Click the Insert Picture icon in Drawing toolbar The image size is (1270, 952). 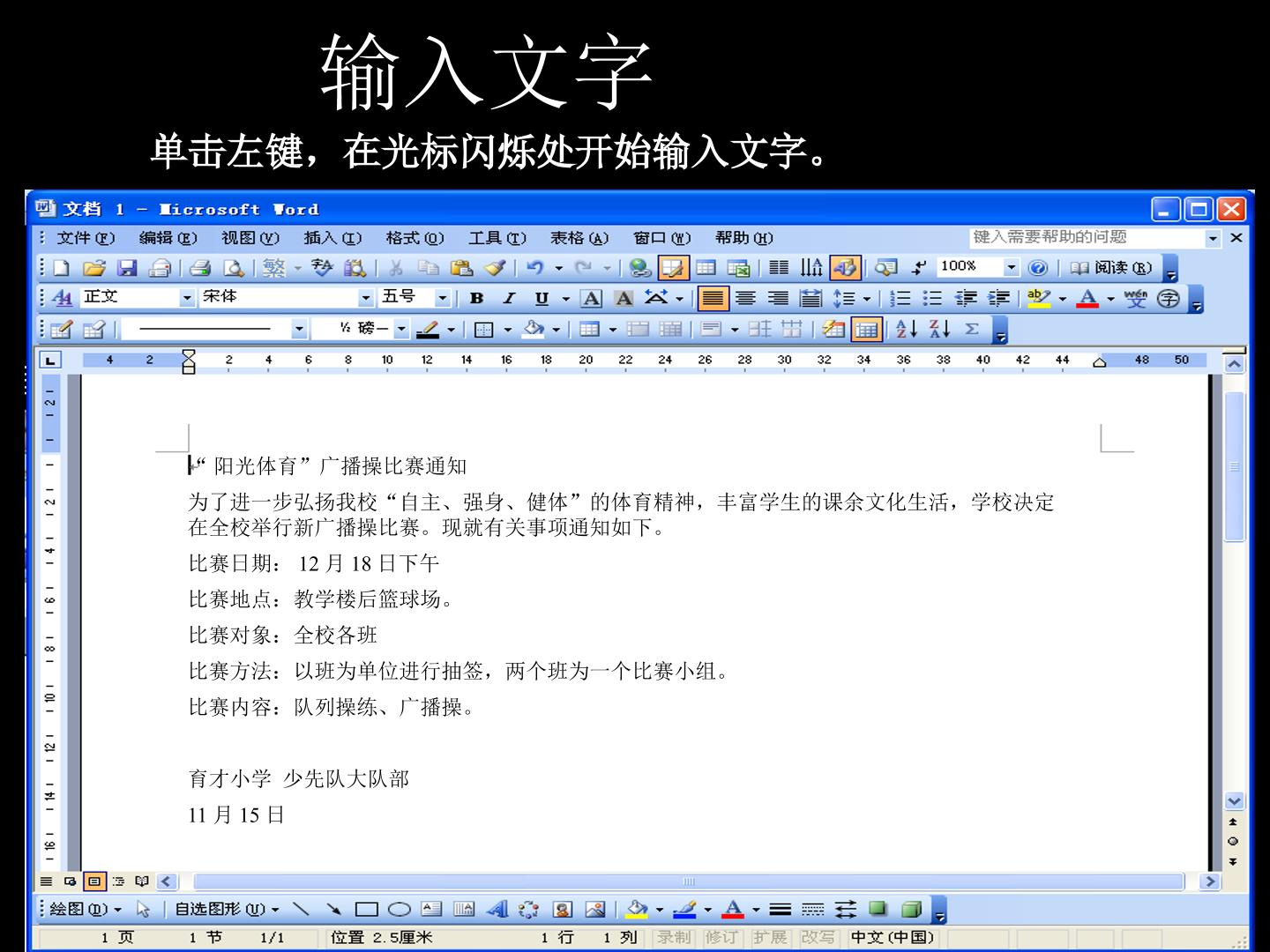[595, 909]
